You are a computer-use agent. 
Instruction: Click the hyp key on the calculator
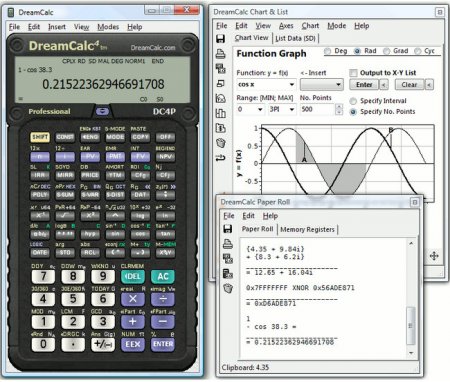tap(90, 234)
